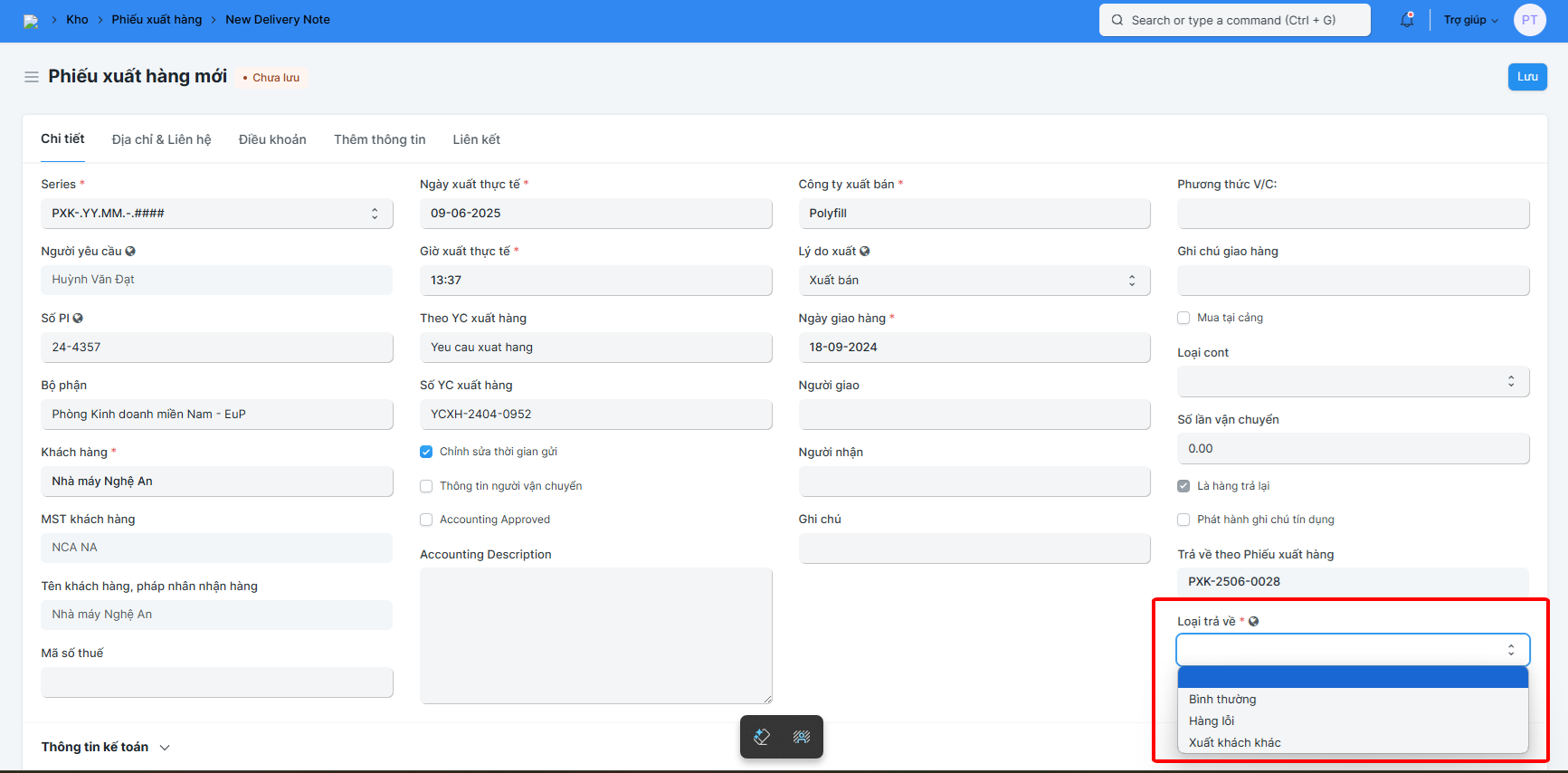Click the PT user avatar

tap(1529, 20)
